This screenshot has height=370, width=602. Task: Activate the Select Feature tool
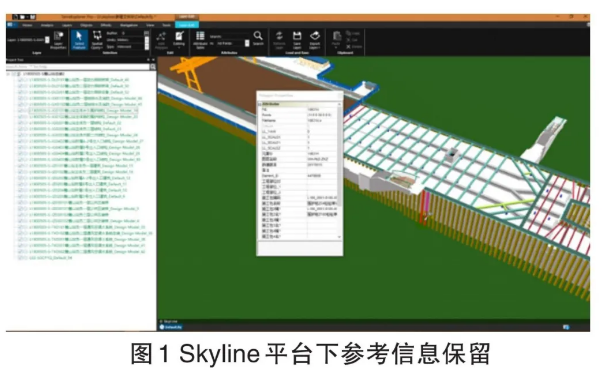point(79,40)
